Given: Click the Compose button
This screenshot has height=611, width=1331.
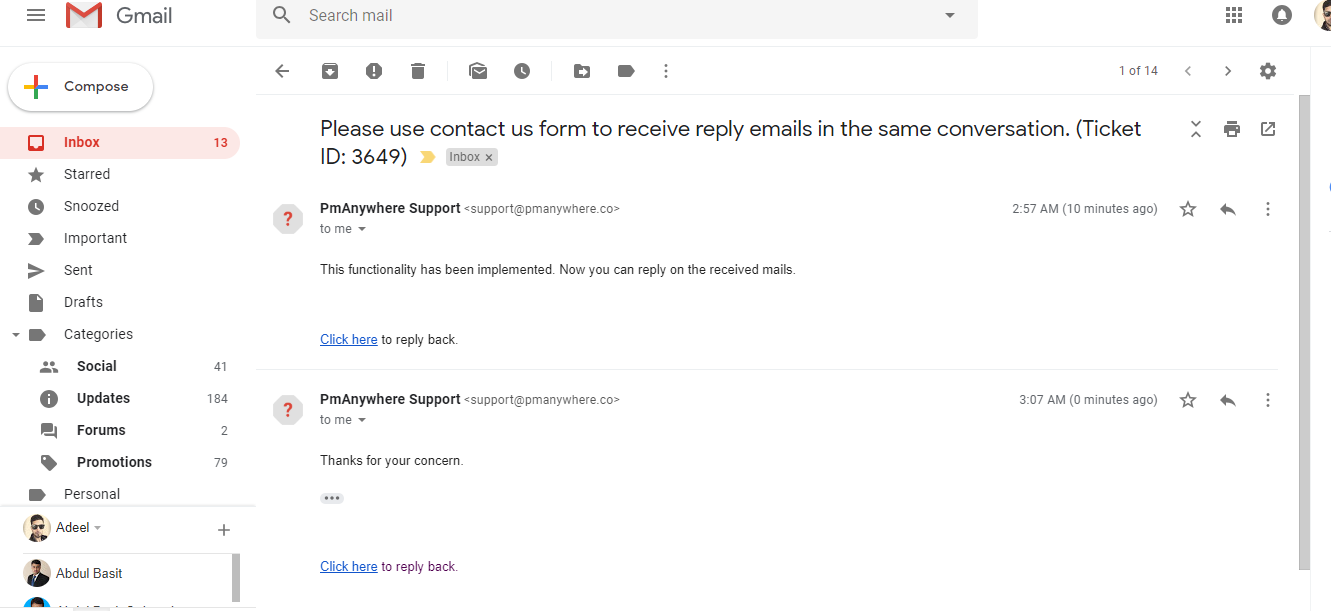Looking at the screenshot, I should pos(81,87).
